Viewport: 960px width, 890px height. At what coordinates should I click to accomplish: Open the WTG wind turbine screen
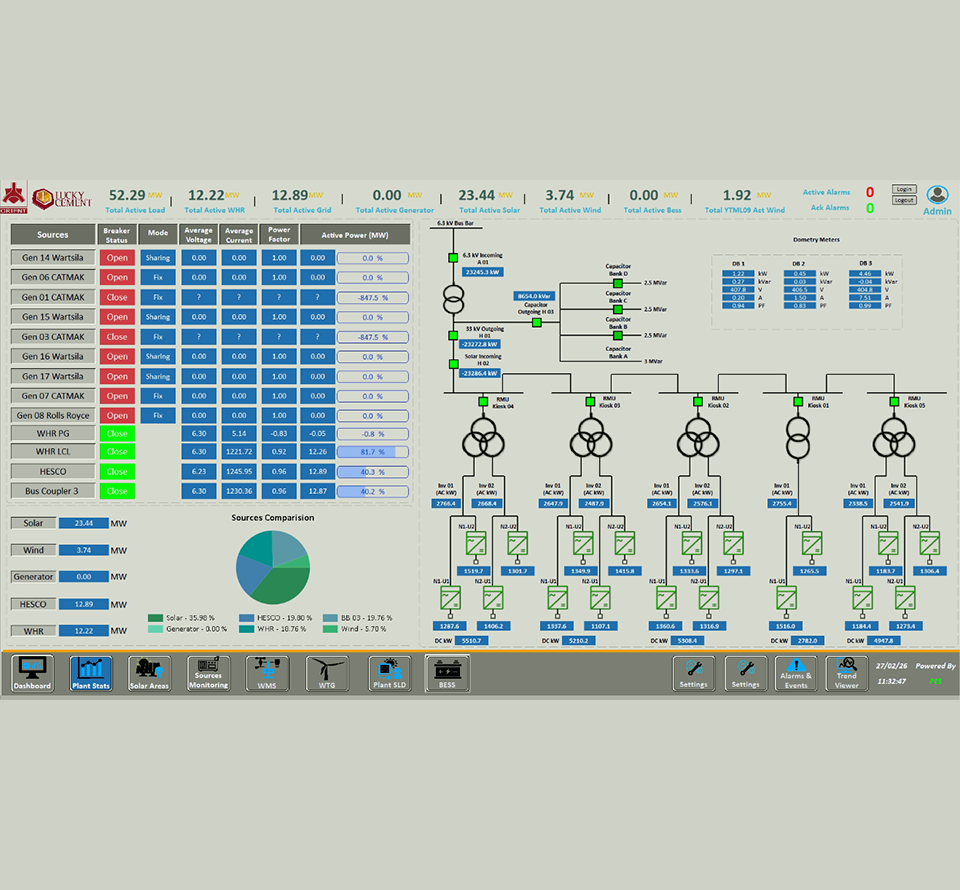[327, 674]
